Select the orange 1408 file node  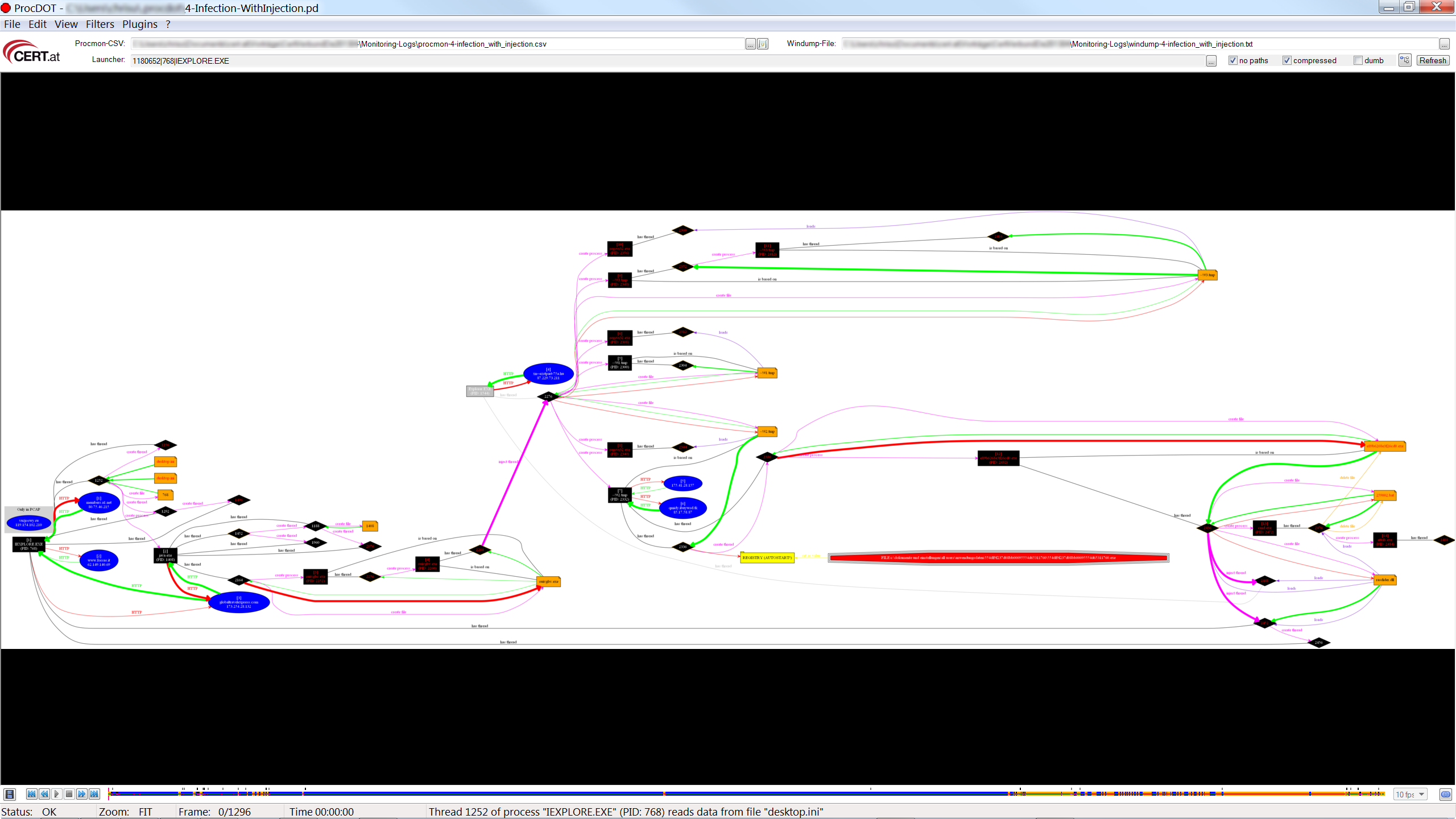[370, 526]
